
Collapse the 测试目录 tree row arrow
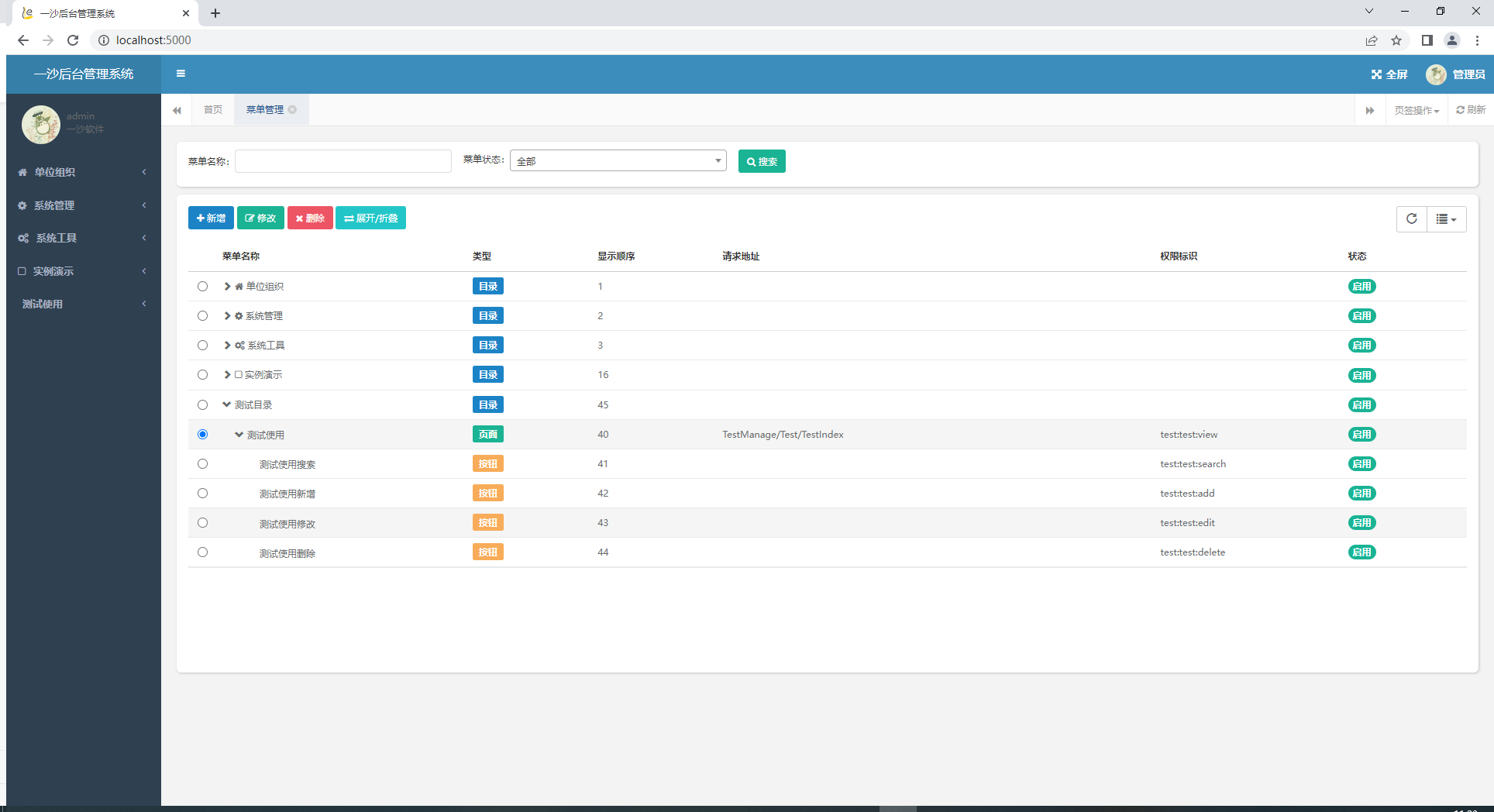pos(227,404)
